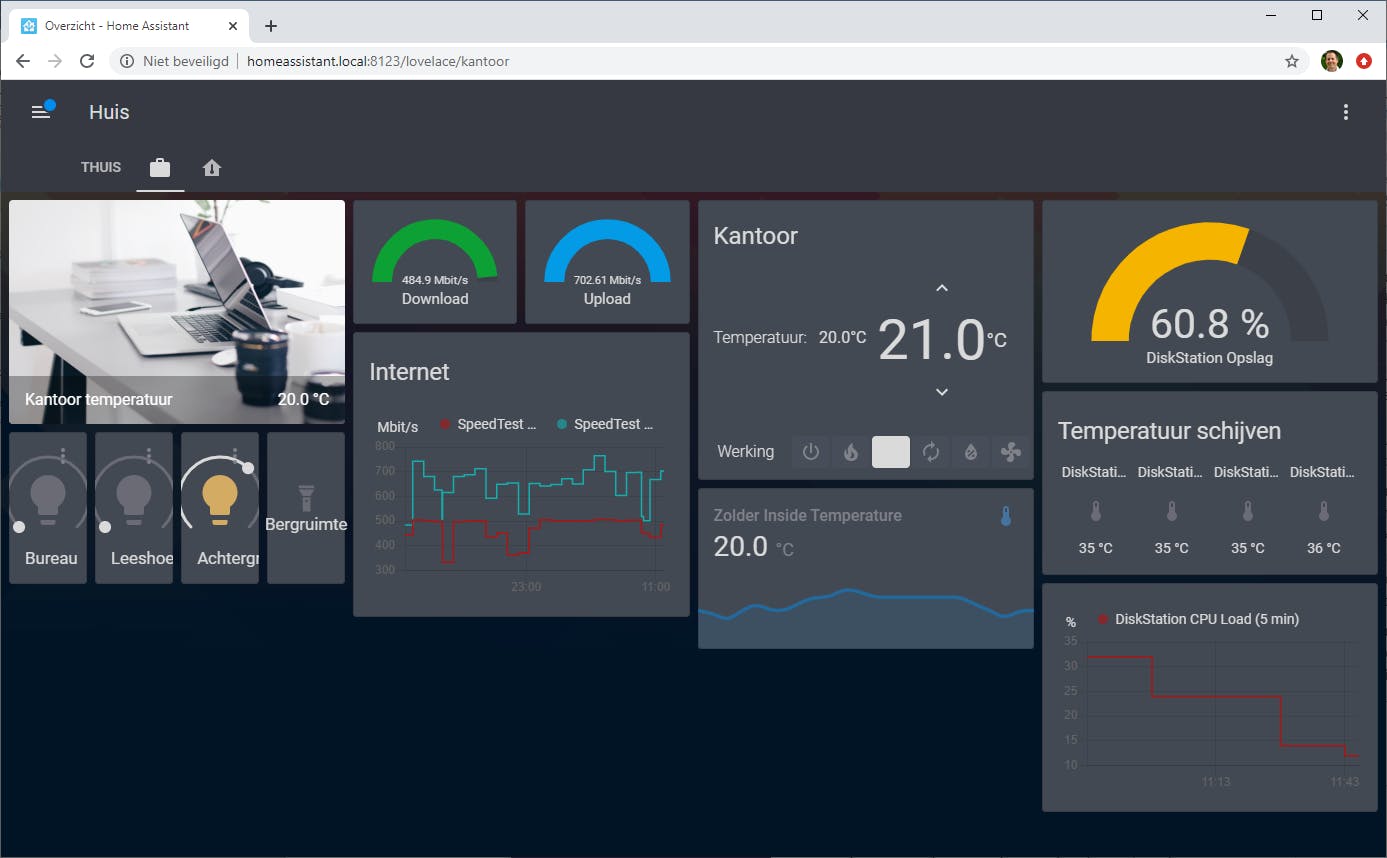Toggle the Bergruimte flashlight icon

point(306,497)
